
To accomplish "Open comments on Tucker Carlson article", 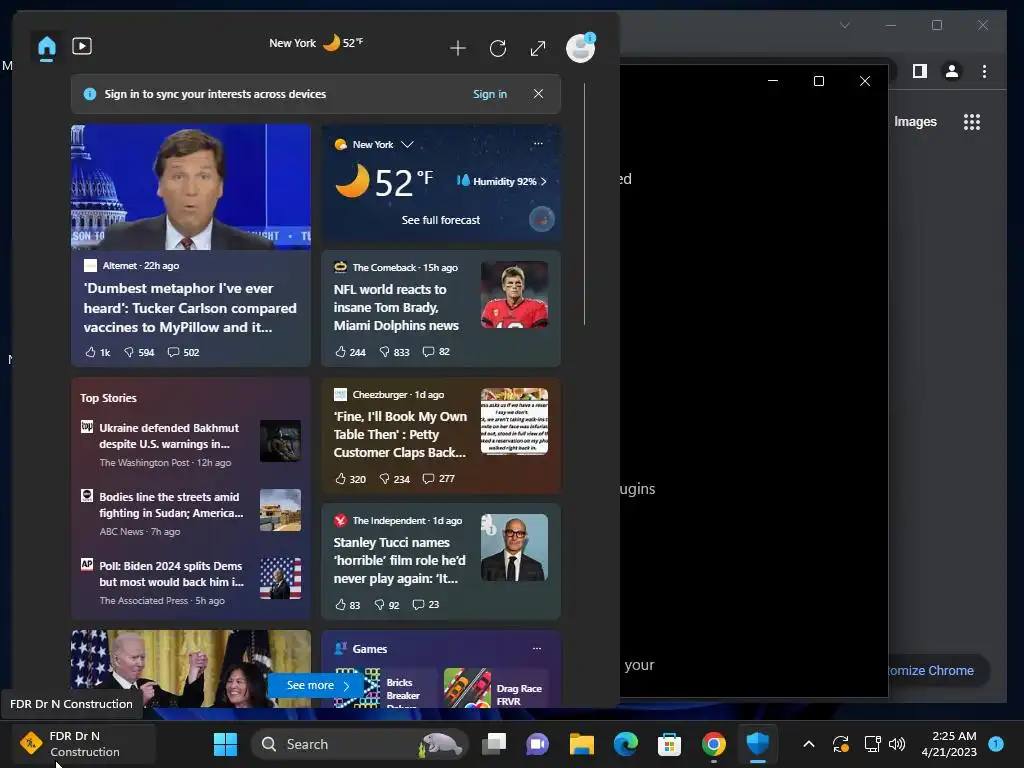I will pyautogui.click(x=184, y=352).
